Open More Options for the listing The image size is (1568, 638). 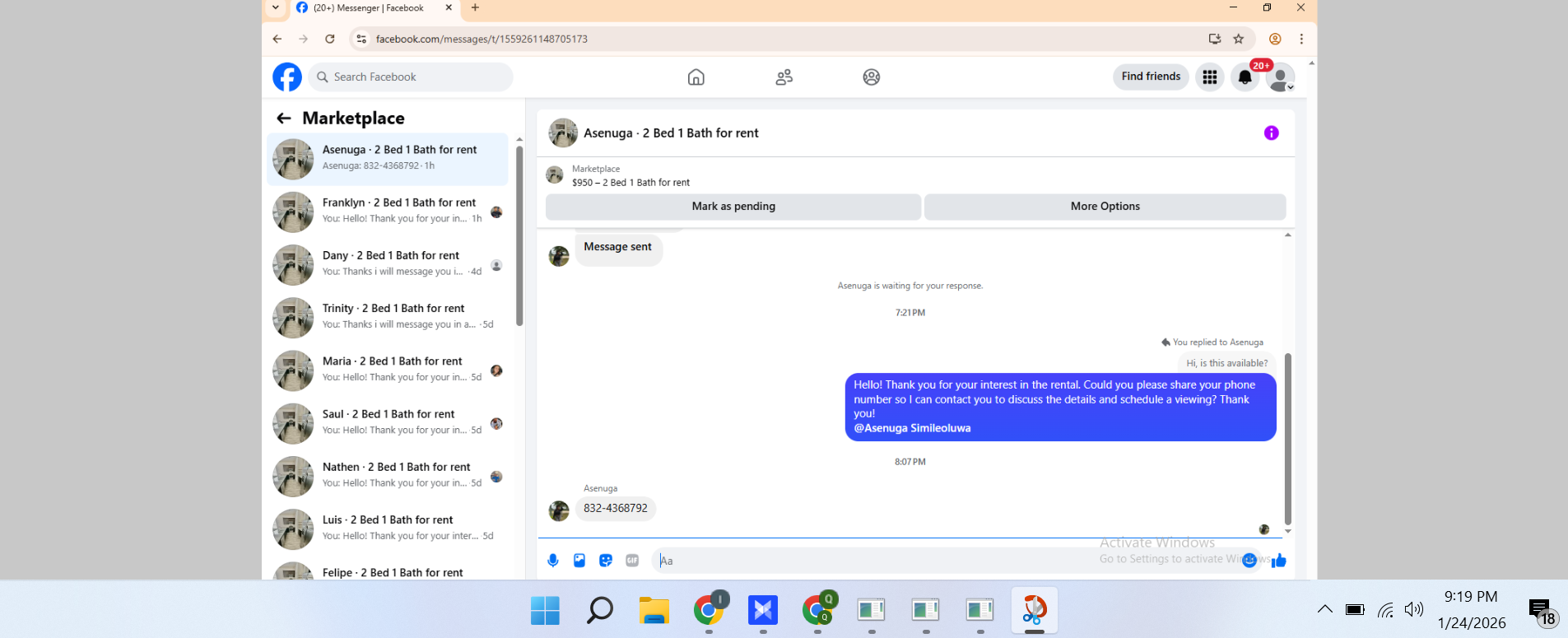(1105, 207)
